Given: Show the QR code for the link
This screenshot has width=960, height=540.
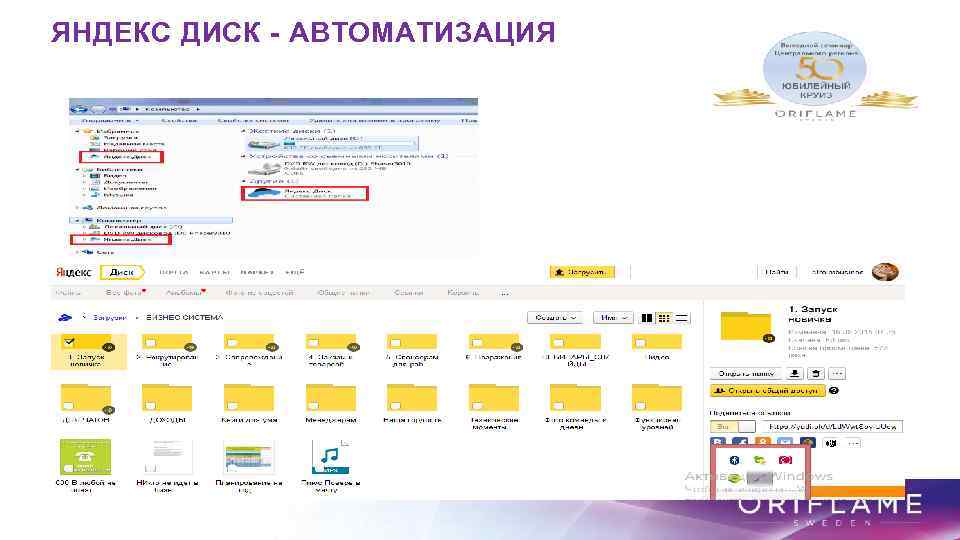Looking at the screenshot, I should (831, 443).
